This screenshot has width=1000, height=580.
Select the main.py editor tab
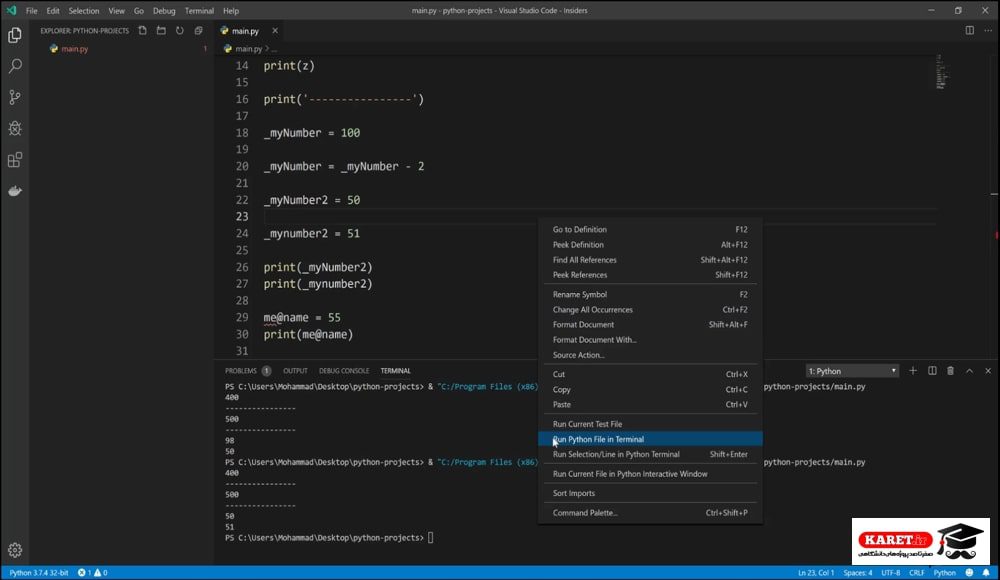click(x=245, y=31)
